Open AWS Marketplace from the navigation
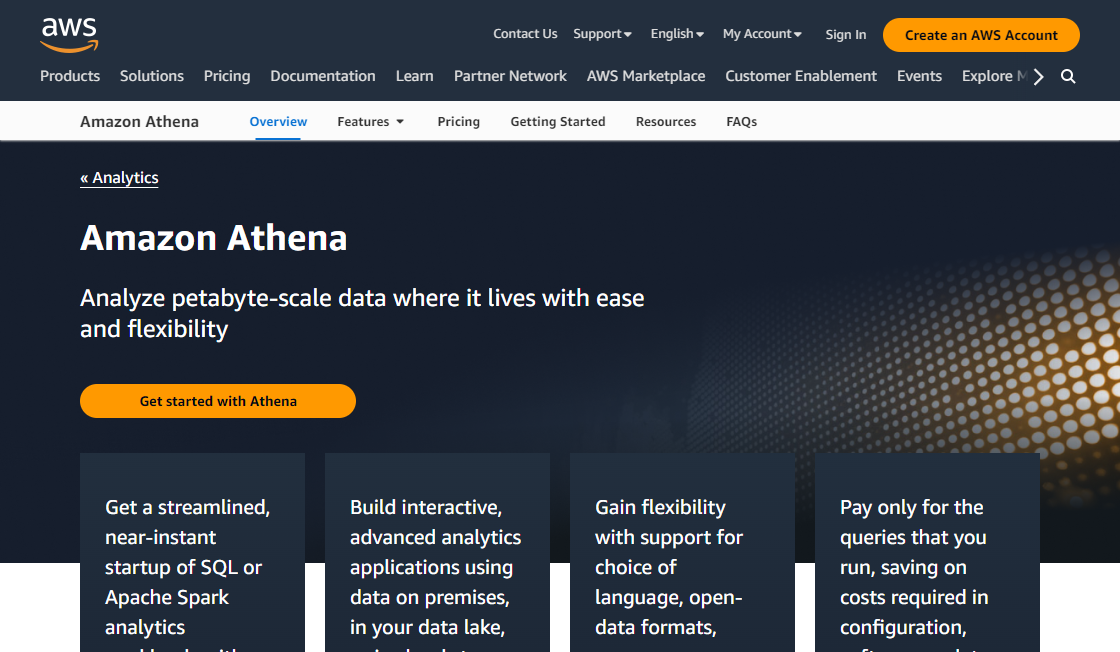 click(646, 76)
